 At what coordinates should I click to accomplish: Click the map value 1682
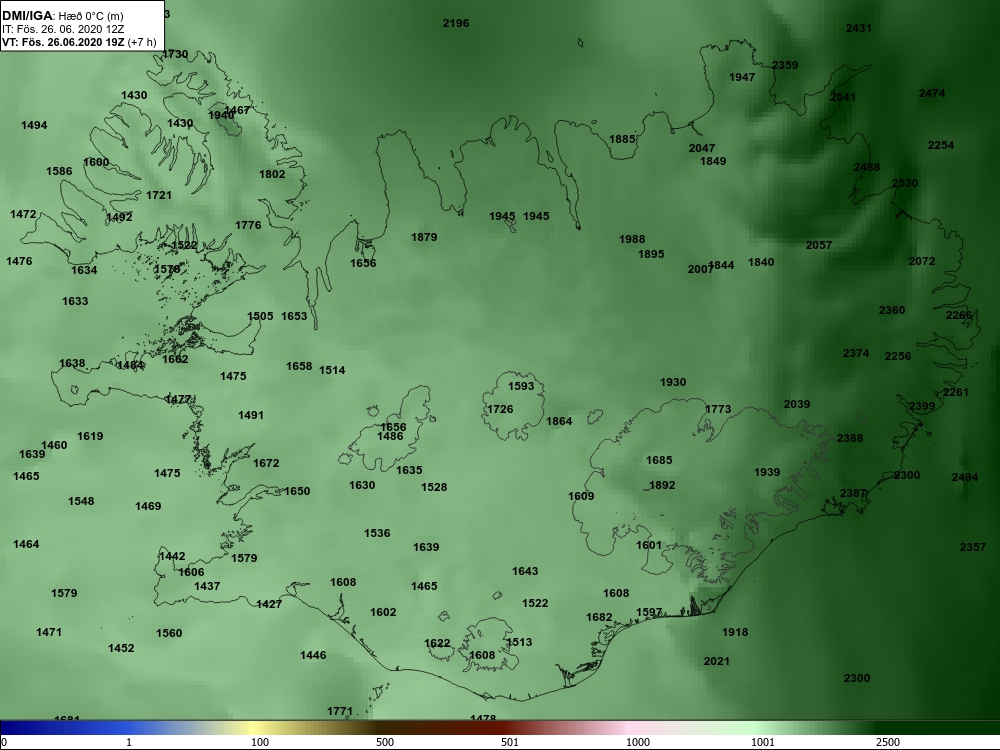pos(599,617)
